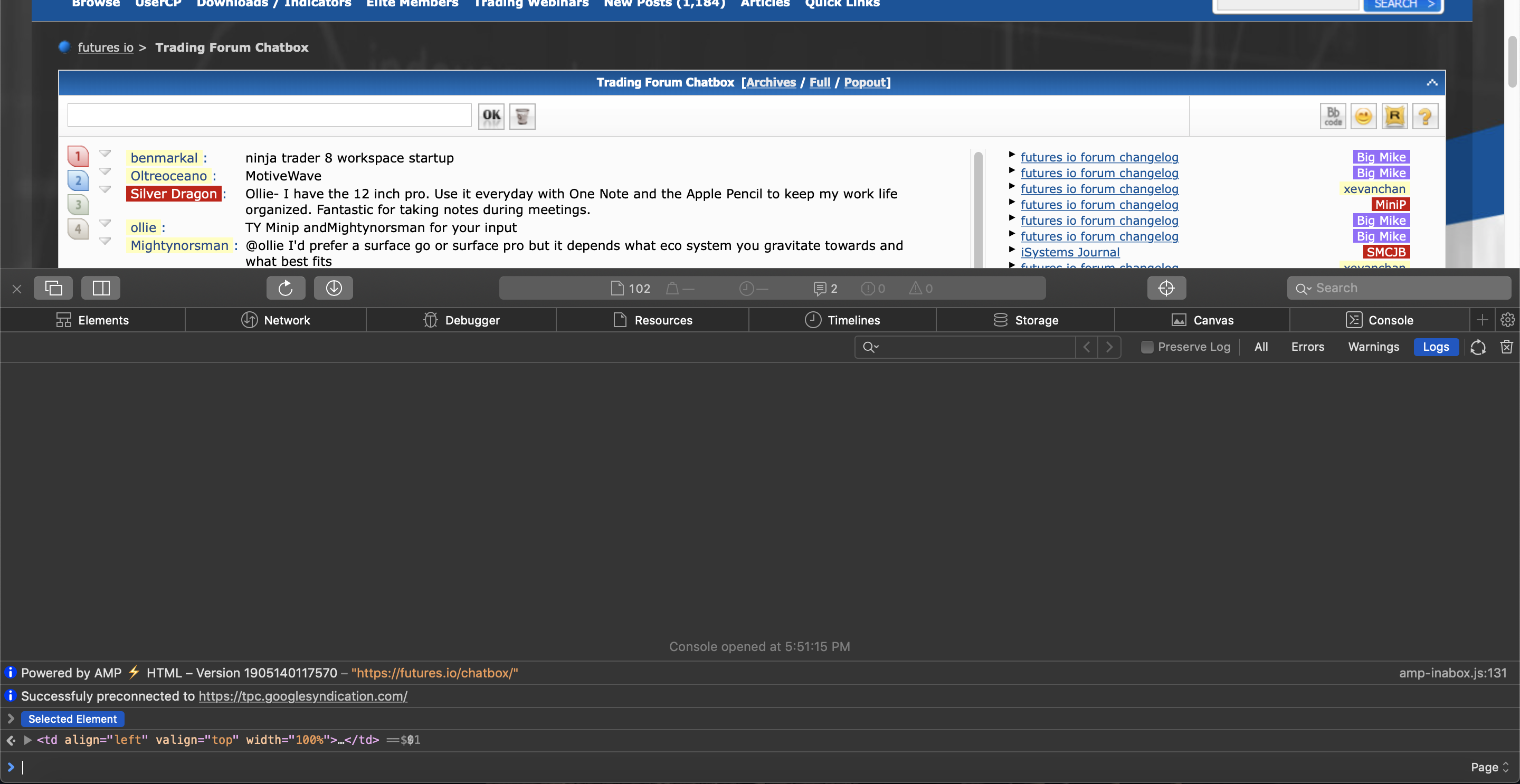Switch to the Network tab
This screenshot has width=1520, height=784.
pyautogui.click(x=275, y=320)
